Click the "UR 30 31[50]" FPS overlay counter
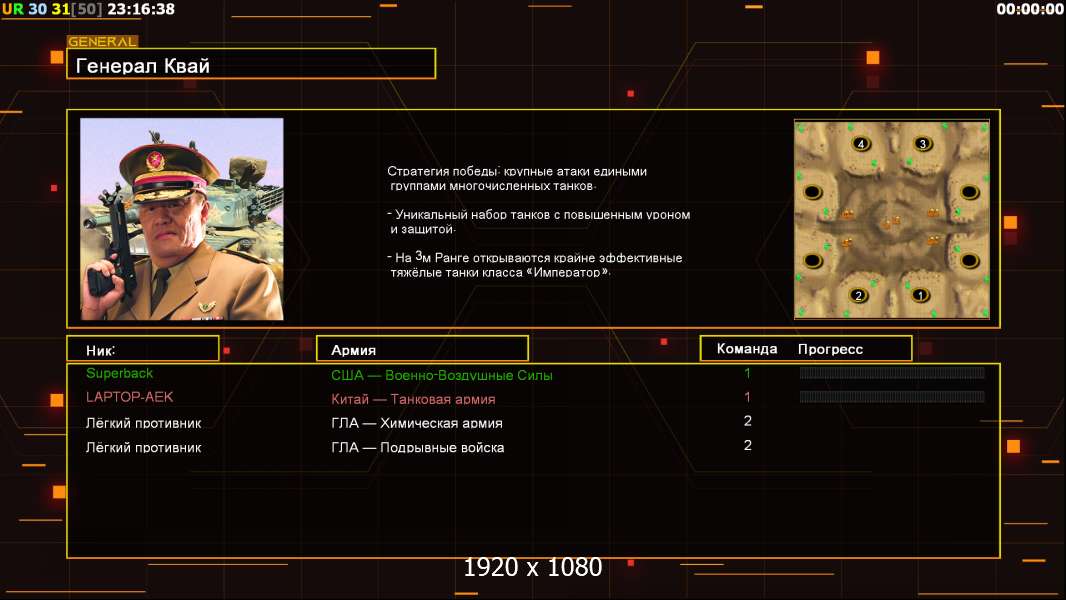This screenshot has width=1066, height=600. pyautogui.click(x=52, y=9)
